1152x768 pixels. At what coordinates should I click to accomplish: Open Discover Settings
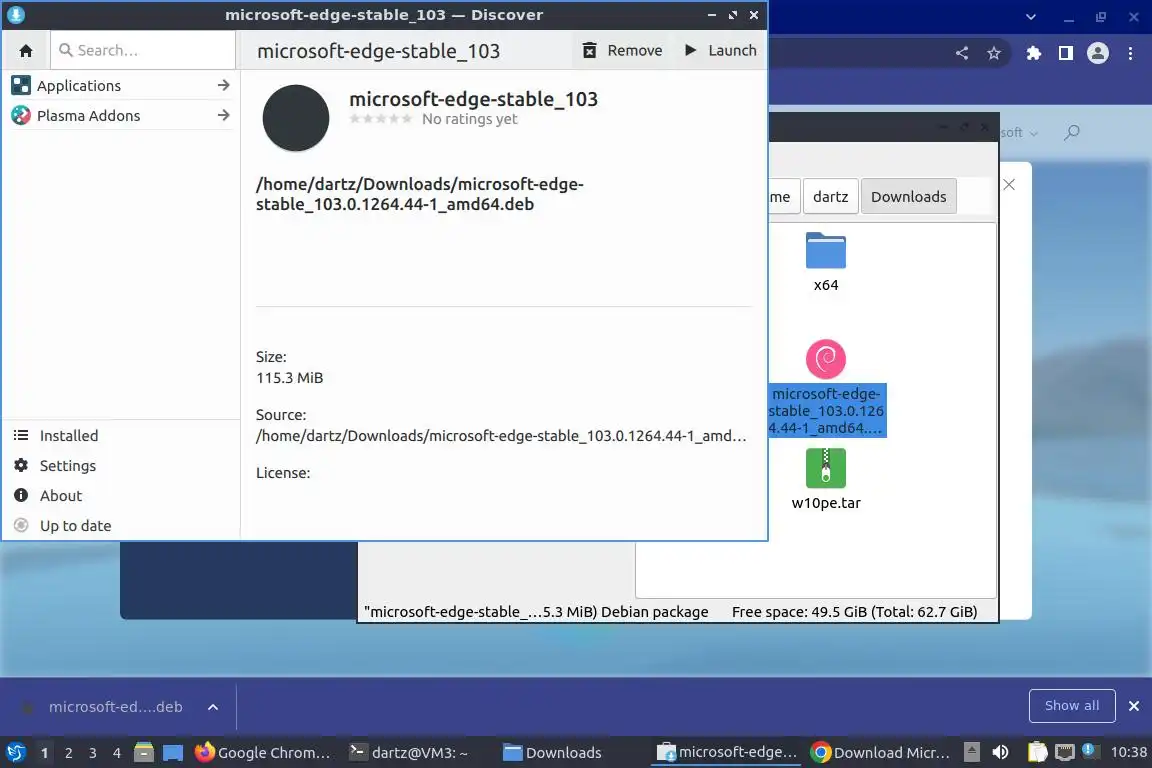[x=120, y=466]
